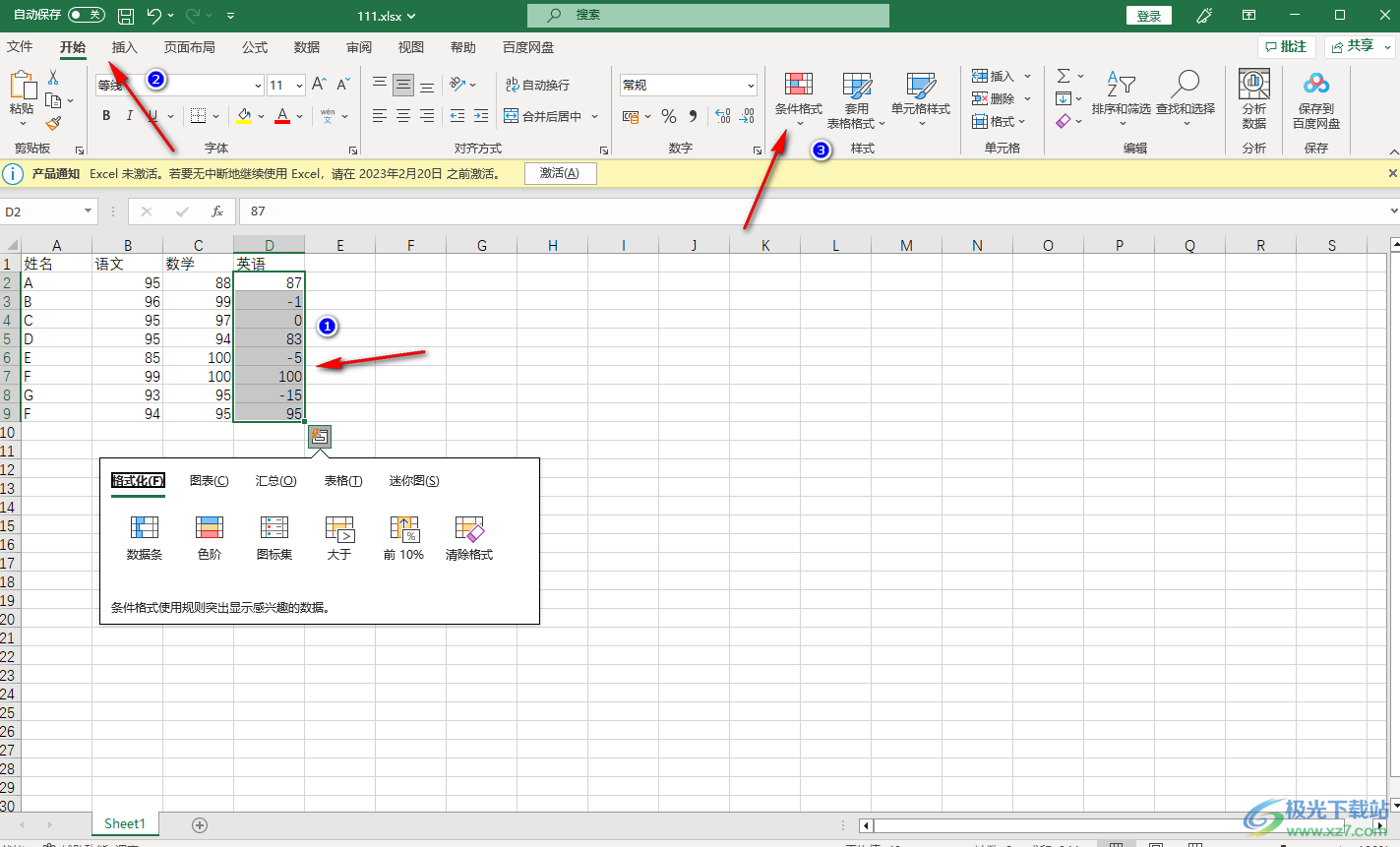Click the Clear eraser icon

(x=1064, y=121)
